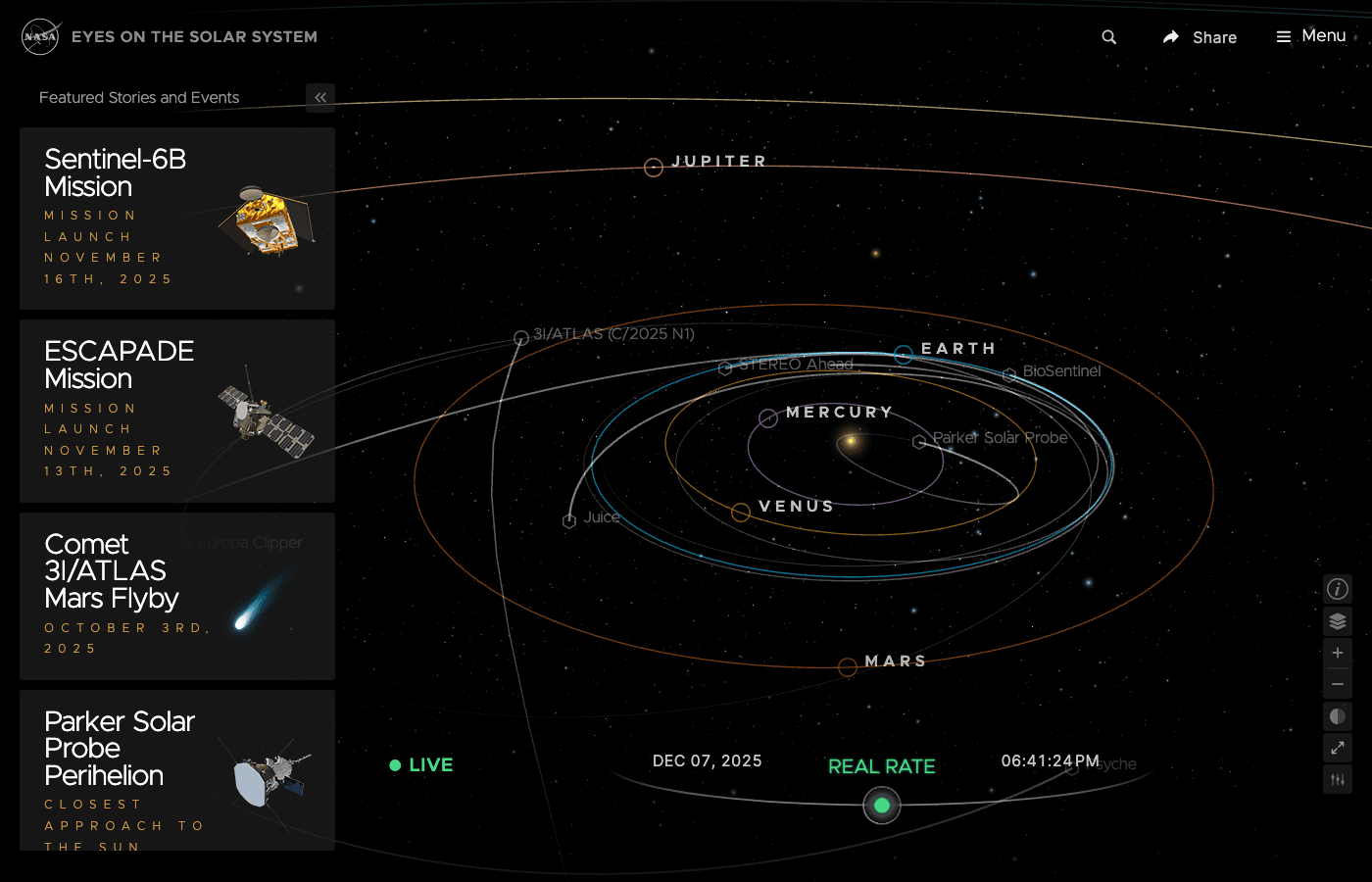Enter fullscreen with the expand arrows icon
The width and height of the screenshot is (1372, 882).
pos(1337,748)
